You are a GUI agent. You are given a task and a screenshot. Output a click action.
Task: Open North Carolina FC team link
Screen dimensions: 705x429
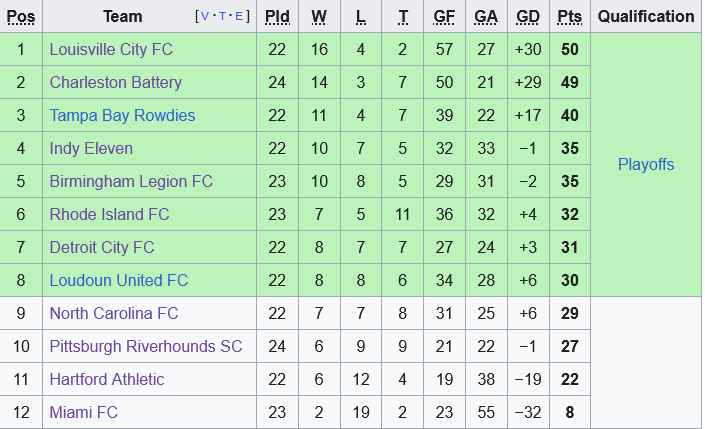coord(114,313)
